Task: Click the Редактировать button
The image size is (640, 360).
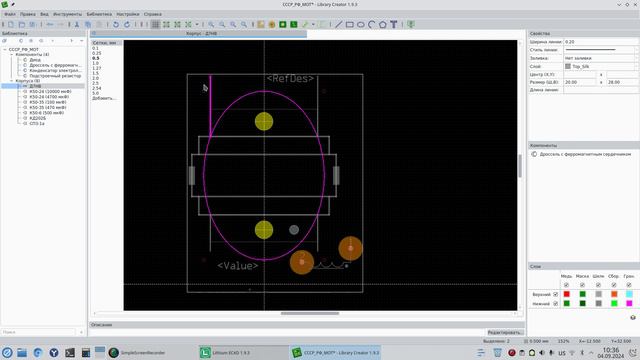Action: click(x=505, y=333)
